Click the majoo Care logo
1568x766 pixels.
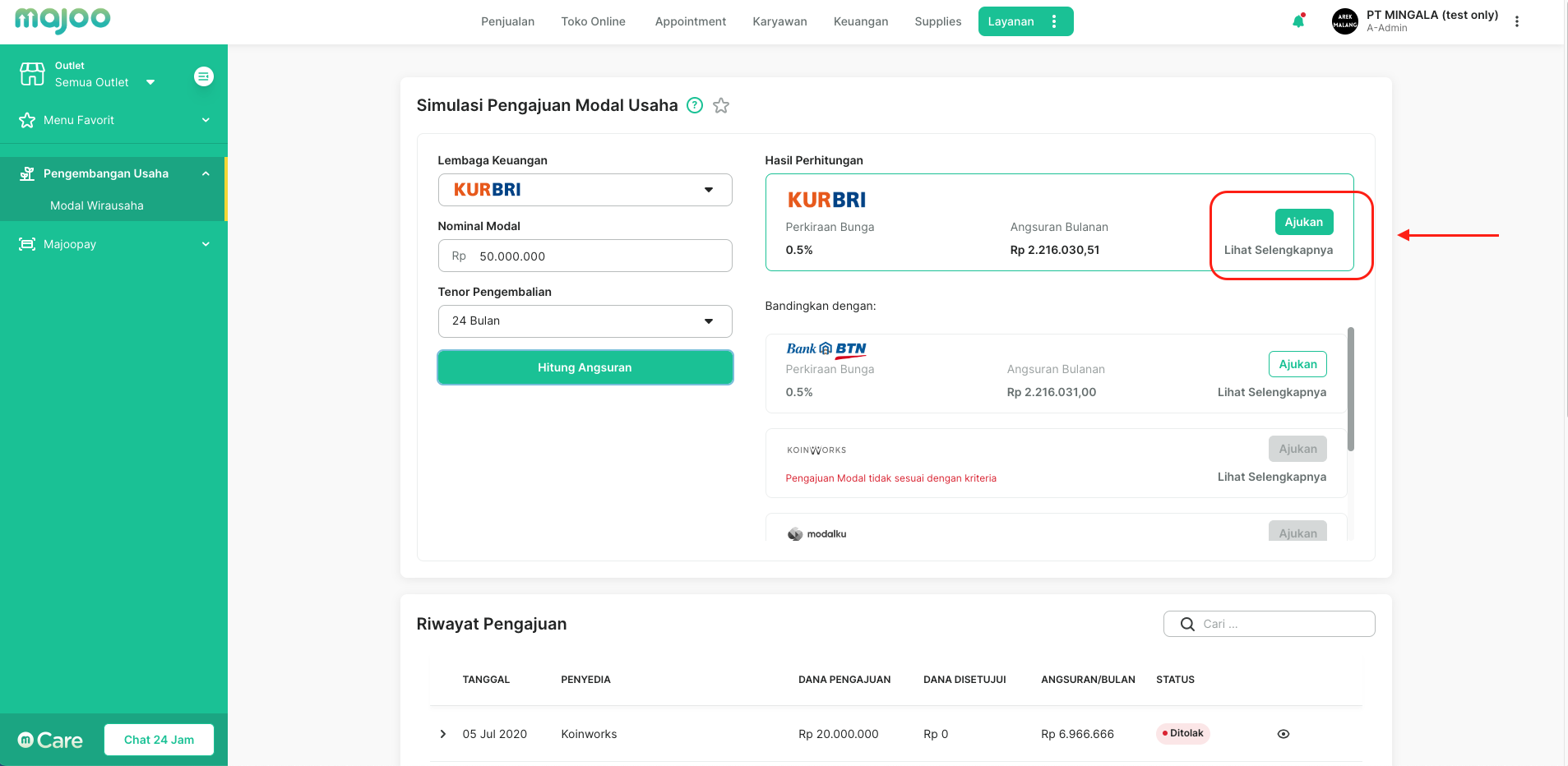[50, 741]
